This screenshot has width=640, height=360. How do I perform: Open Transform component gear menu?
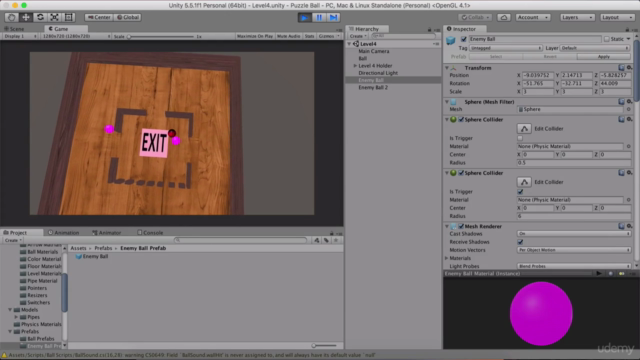pos(629,68)
